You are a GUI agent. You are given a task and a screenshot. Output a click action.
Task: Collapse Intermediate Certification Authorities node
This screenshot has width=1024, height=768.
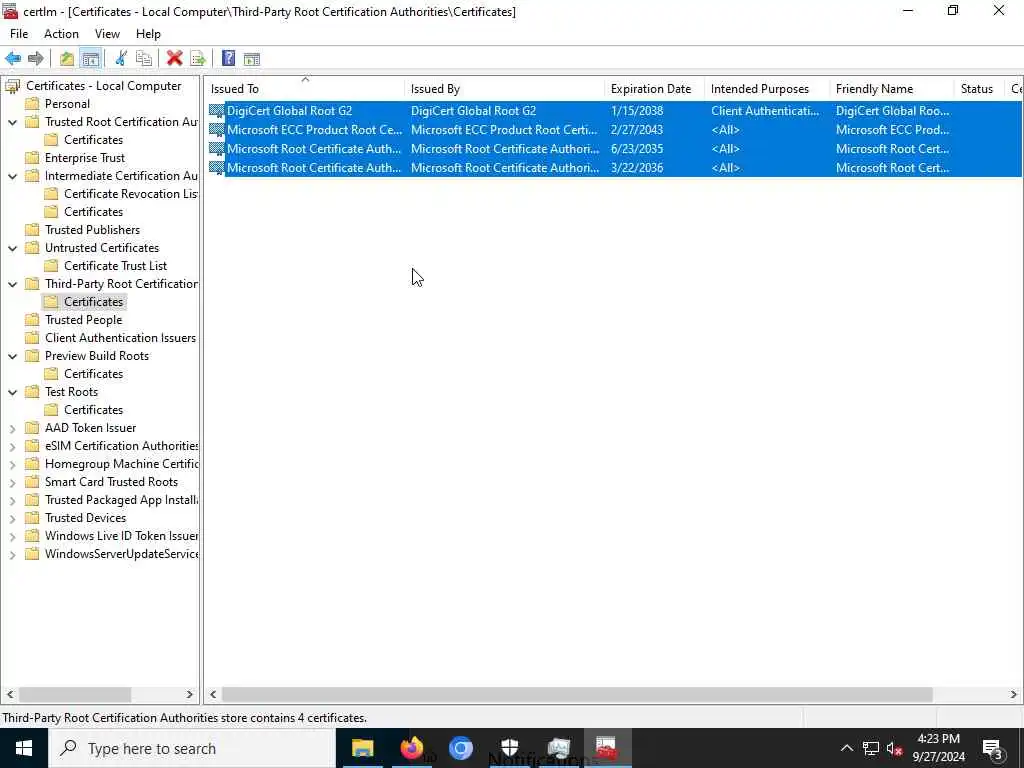point(12,176)
